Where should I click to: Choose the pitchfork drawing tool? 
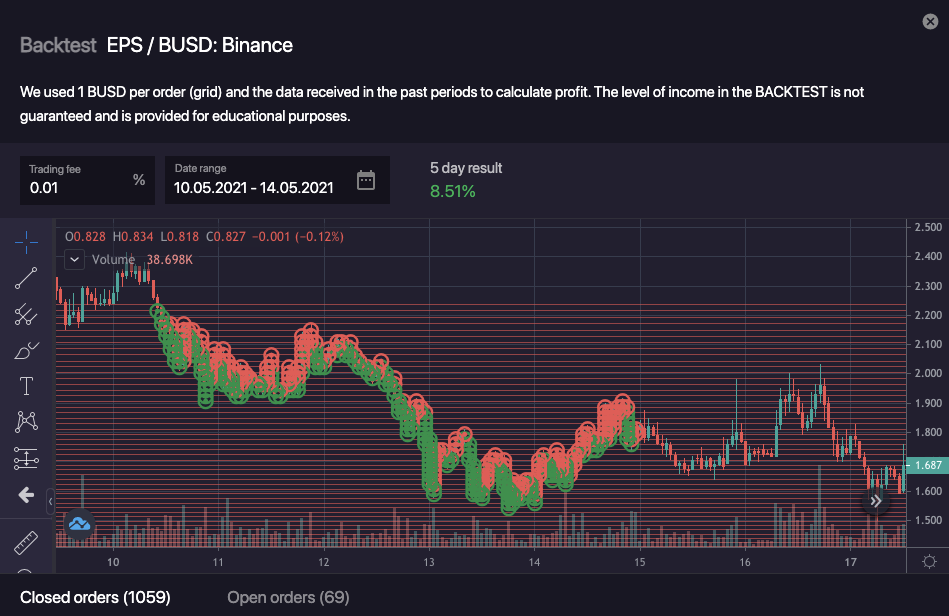(x=26, y=315)
